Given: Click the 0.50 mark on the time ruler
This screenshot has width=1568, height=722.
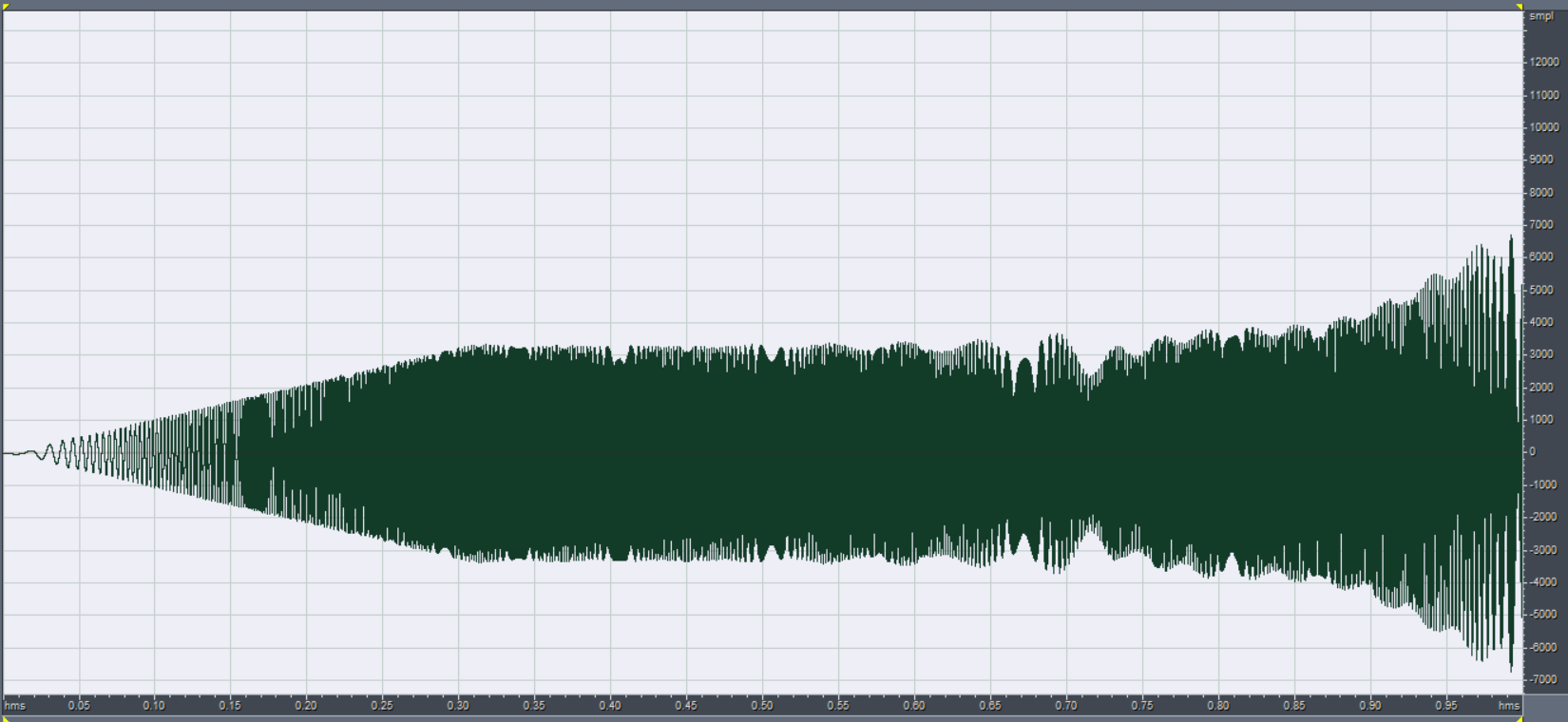Looking at the screenshot, I should pyautogui.click(x=762, y=706).
